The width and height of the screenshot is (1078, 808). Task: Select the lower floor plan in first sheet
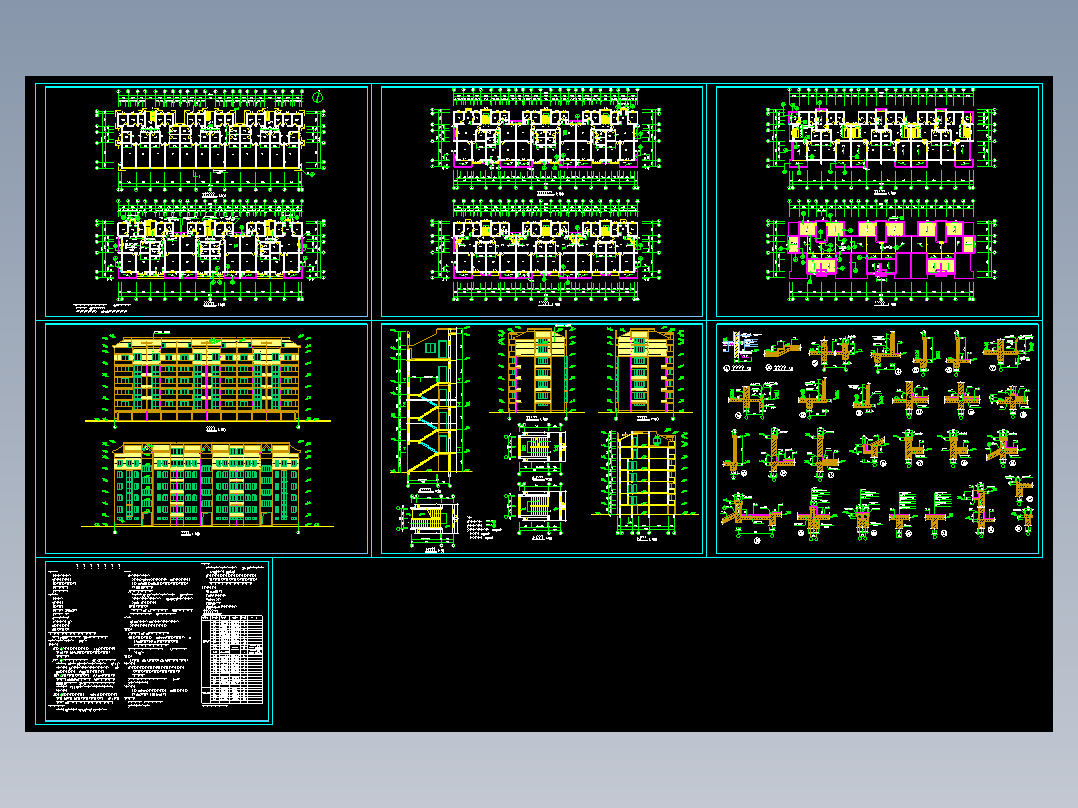tap(210, 251)
